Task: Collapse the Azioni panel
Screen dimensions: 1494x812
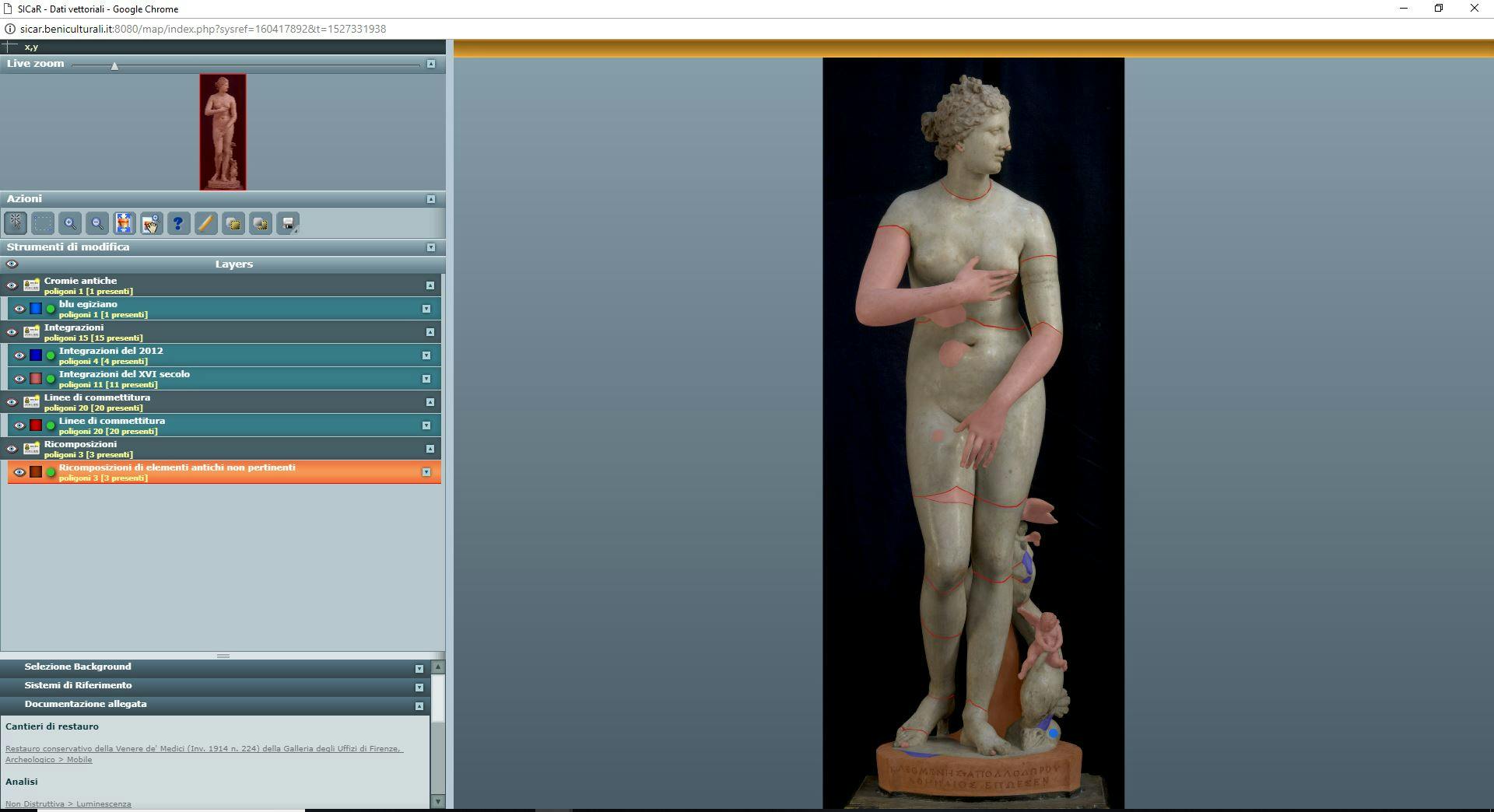Action: [431, 199]
